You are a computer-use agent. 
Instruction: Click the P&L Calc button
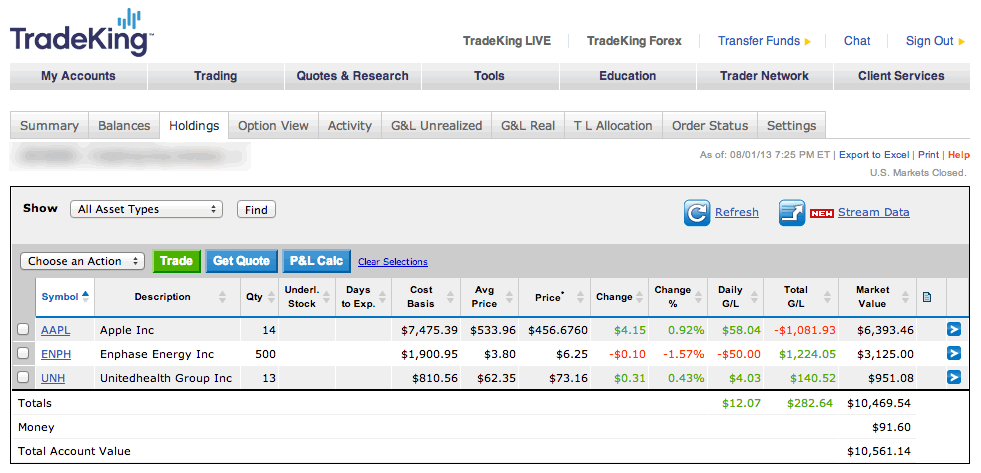click(x=317, y=261)
